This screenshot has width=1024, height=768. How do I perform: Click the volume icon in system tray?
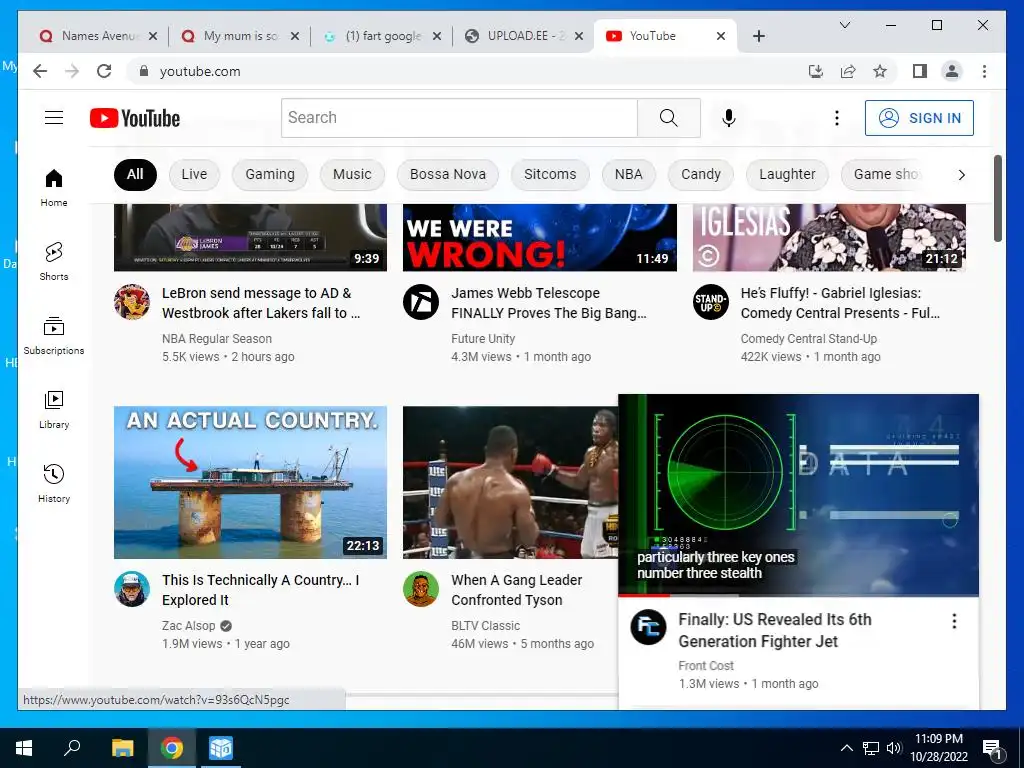[x=894, y=748]
